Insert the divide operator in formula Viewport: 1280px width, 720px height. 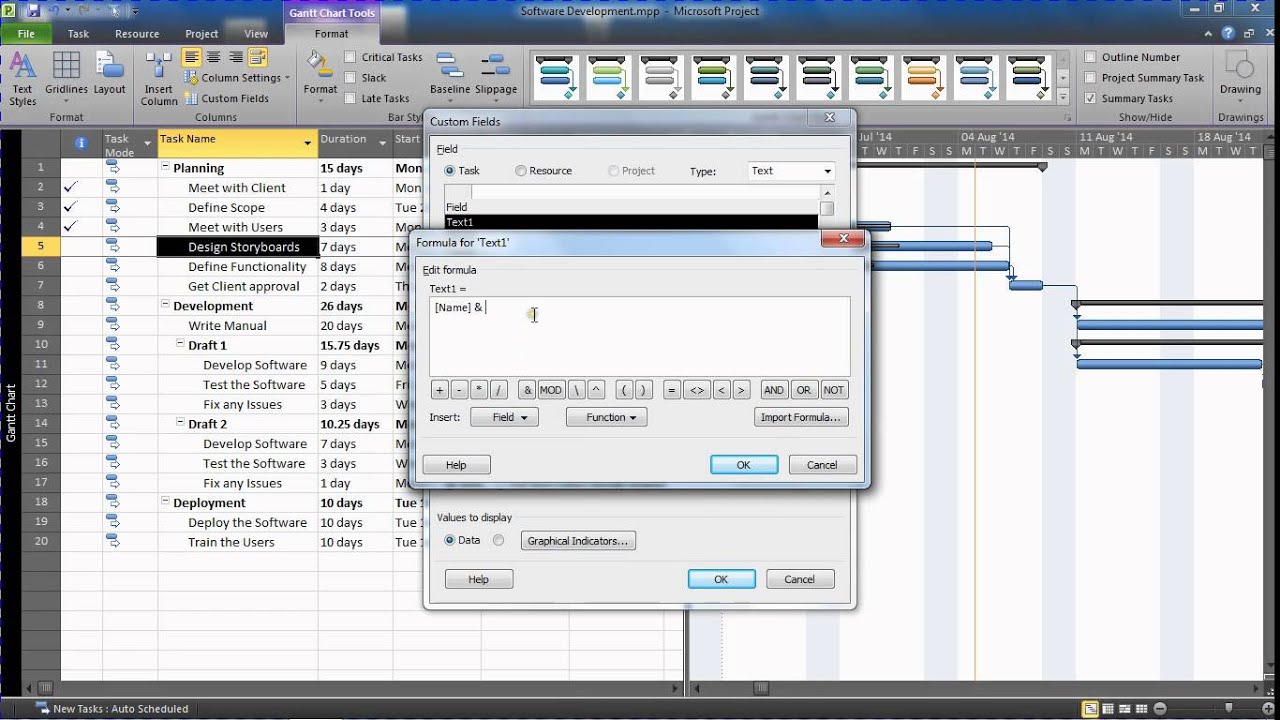(x=499, y=390)
